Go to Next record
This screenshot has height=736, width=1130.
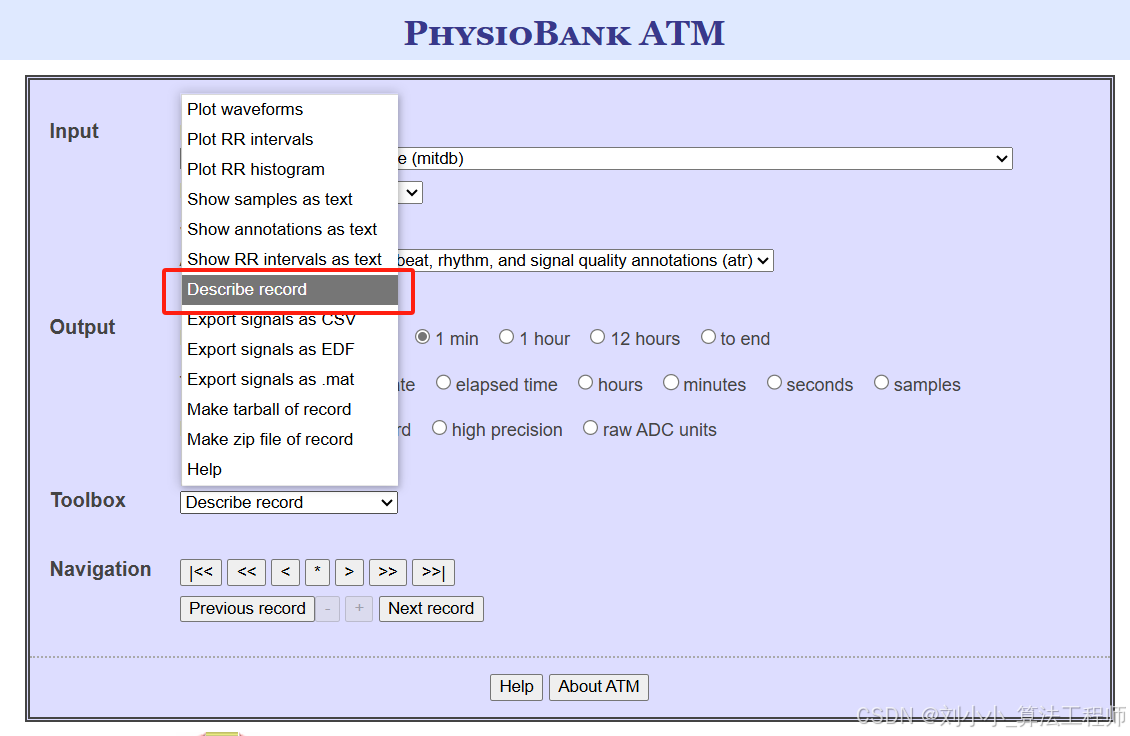(x=431, y=609)
